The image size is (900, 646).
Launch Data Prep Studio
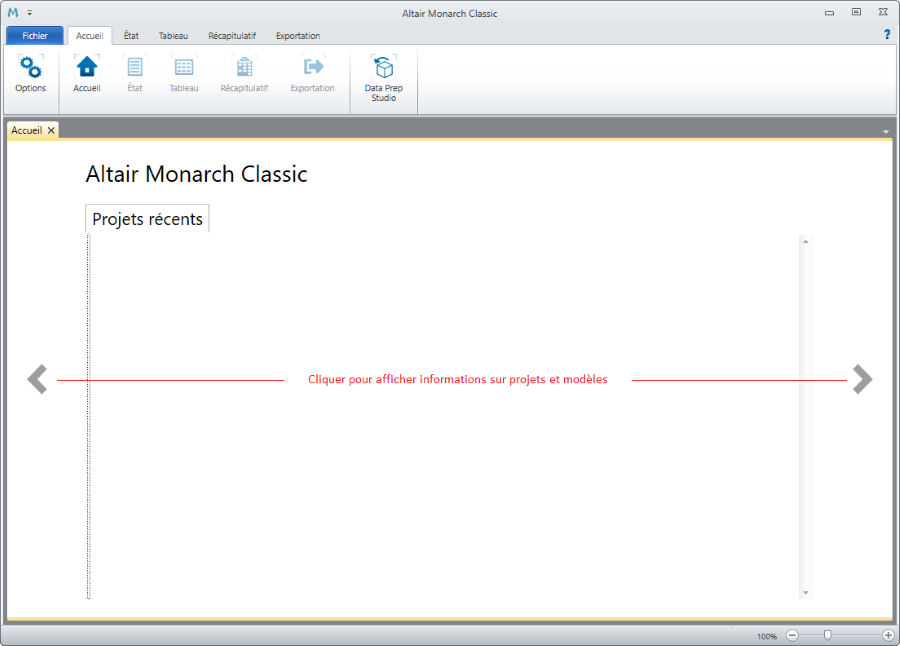tap(383, 68)
